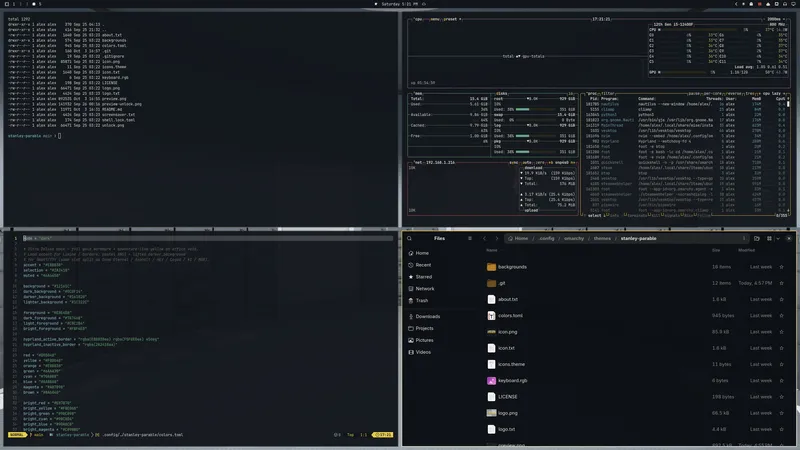Star the backgrounds folder
This screenshot has height=450, width=800.
[781, 267]
